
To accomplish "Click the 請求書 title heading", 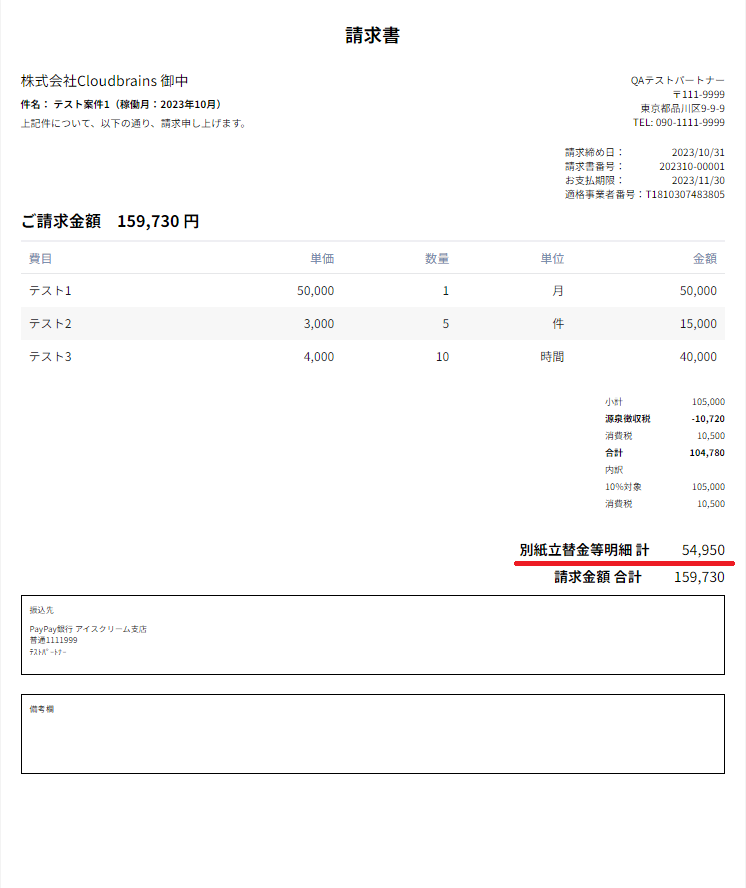I will click(x=373, y=36).
